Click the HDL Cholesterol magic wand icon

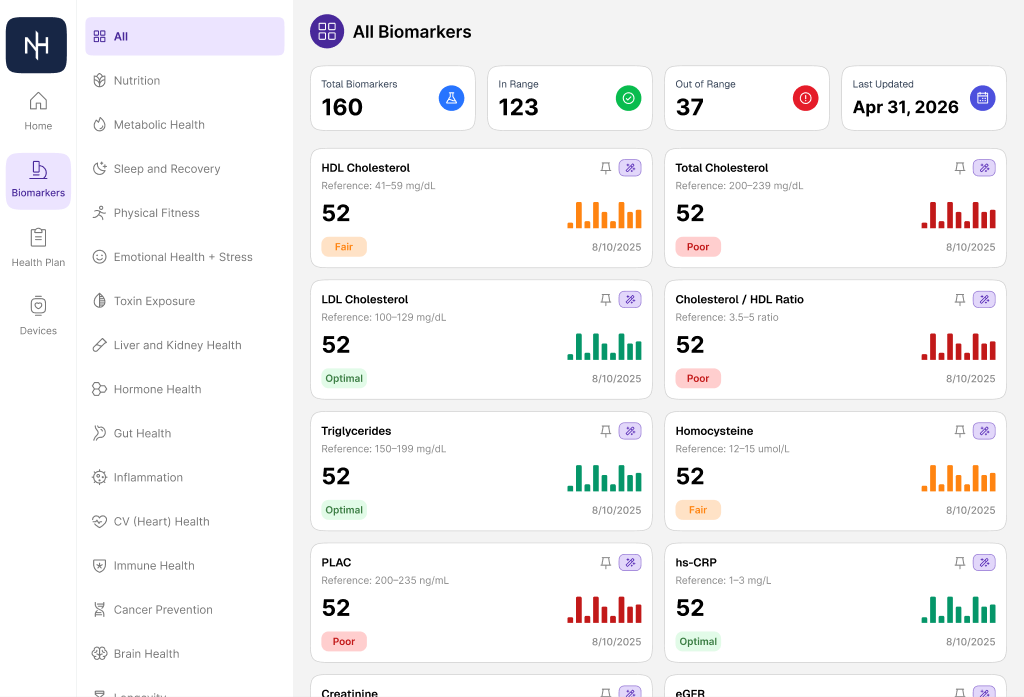tap(630, 168)
